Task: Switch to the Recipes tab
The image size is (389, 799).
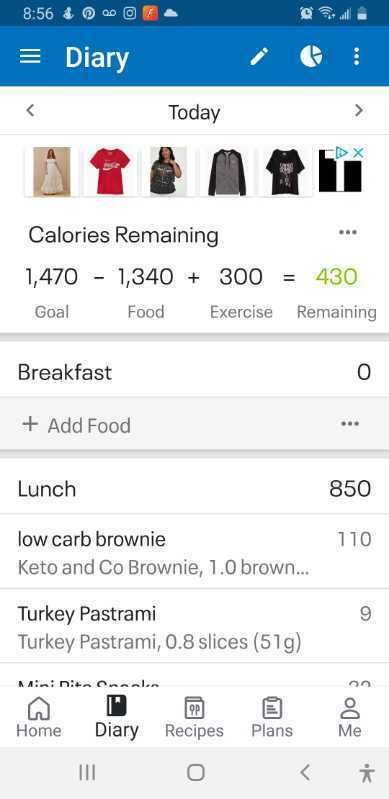Action: [x=194, y=717]
